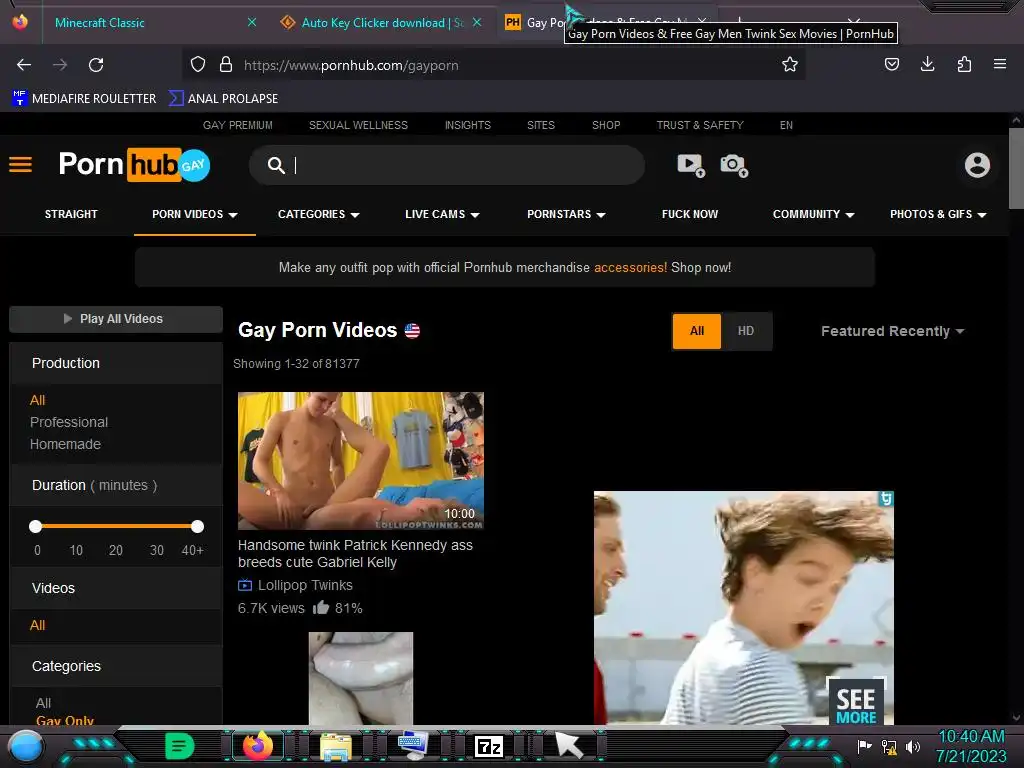Expand the LIVE CAMS nav dropdown
This screenshot has height=768, width=1024.
click(442, 214)
